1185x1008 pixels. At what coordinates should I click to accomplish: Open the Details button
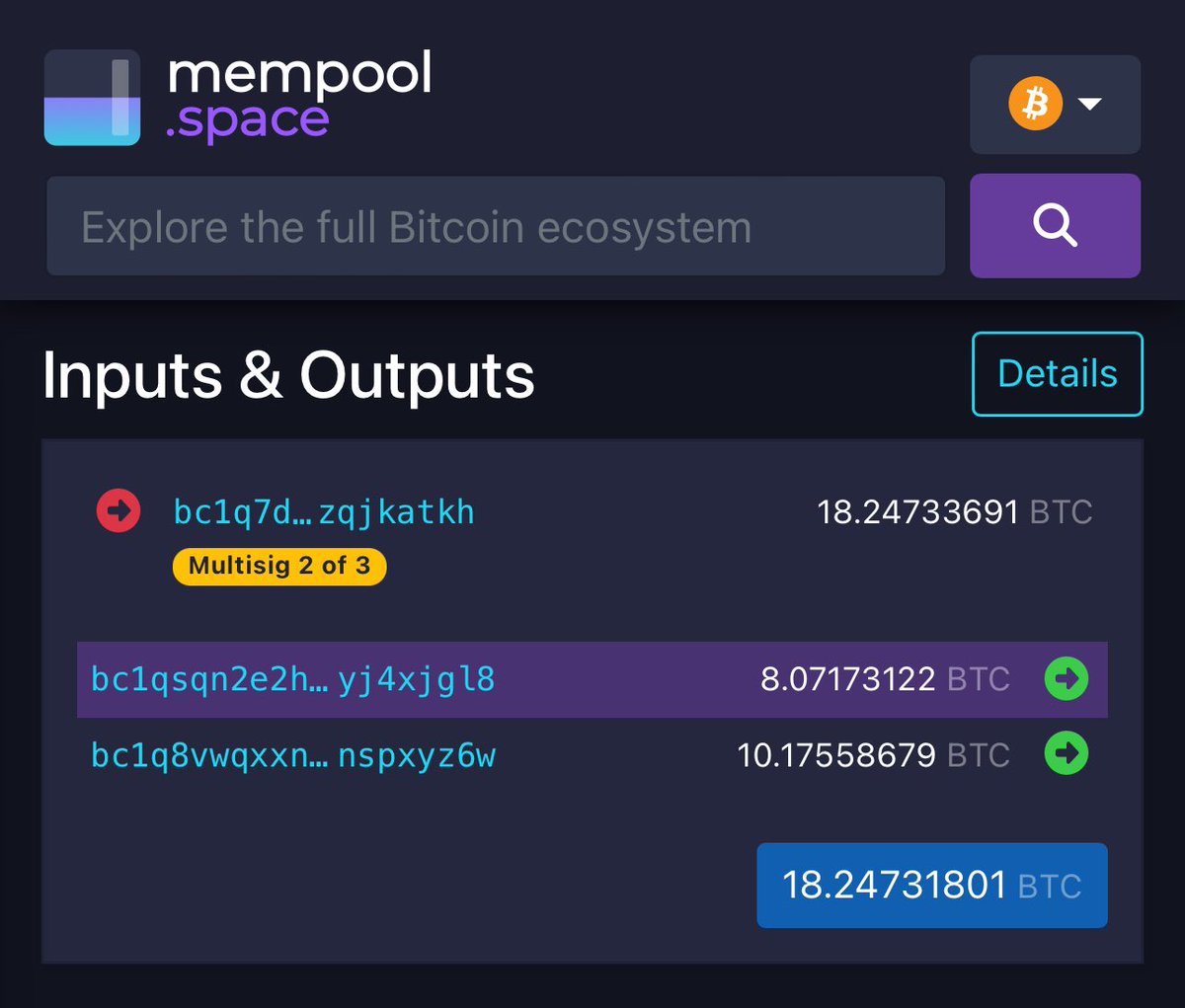point(1057,374)
